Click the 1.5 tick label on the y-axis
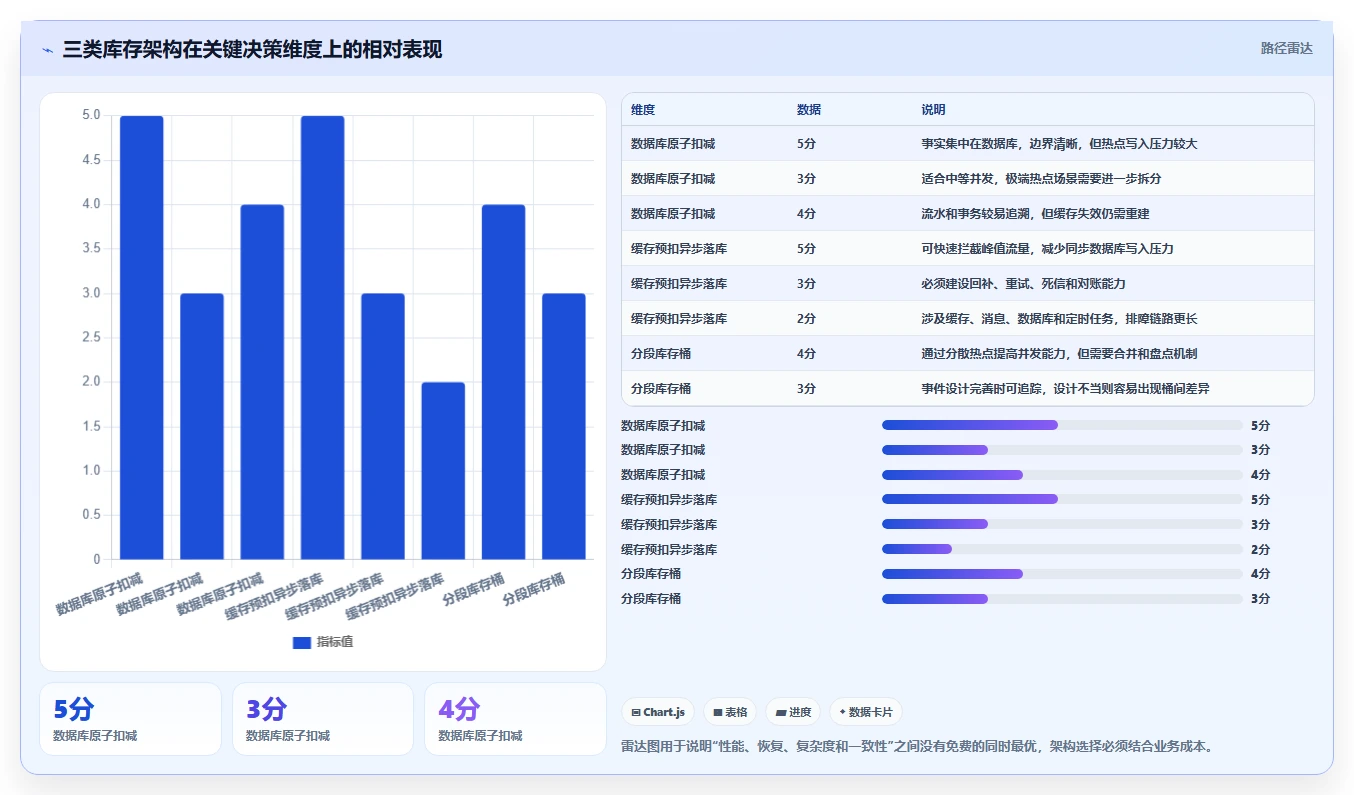 pos(90,426)
